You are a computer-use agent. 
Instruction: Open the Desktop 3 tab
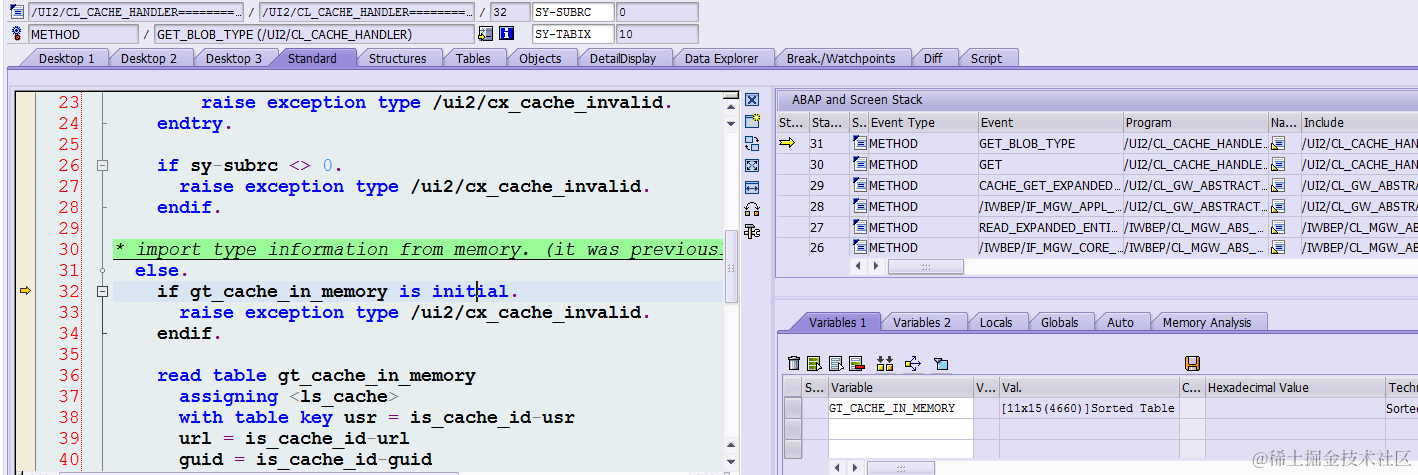(x=234, y=58)
